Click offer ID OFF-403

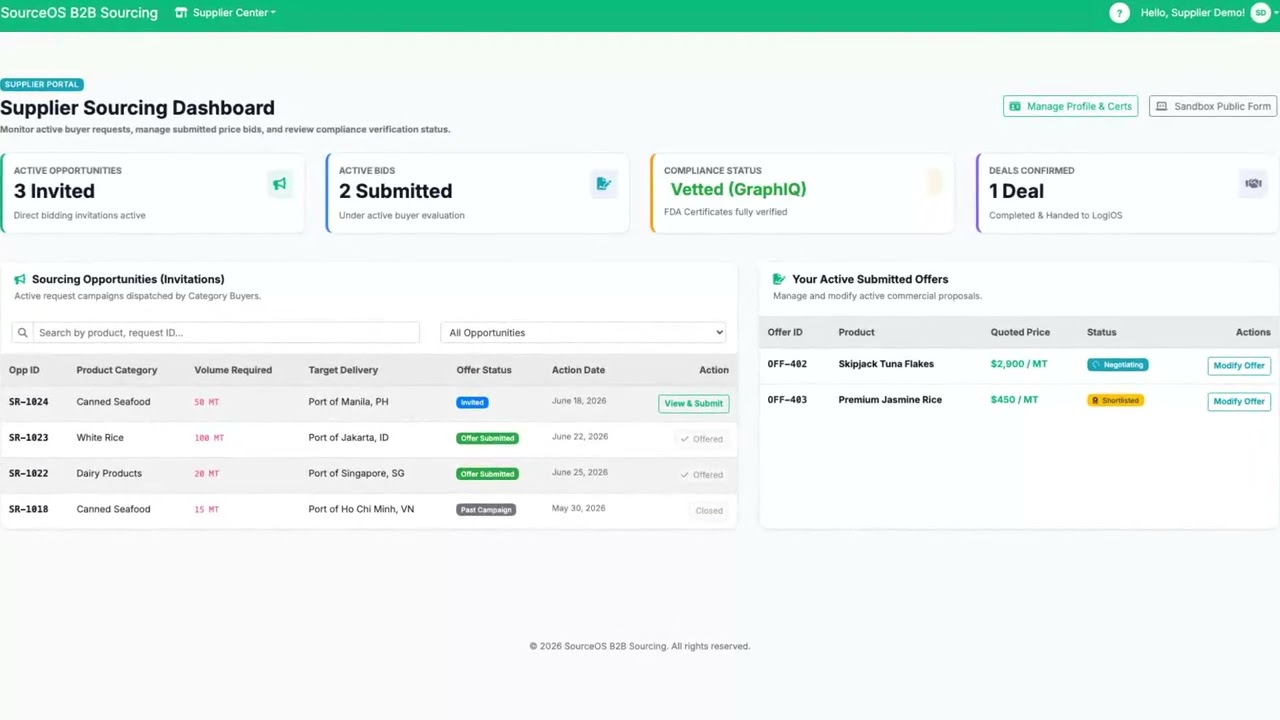[x=787, y=400]
